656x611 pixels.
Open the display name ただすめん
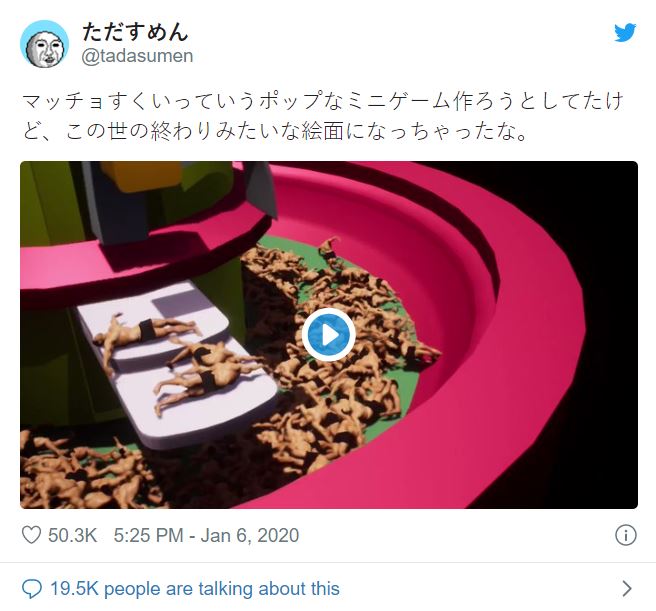(x=135, y=32)
